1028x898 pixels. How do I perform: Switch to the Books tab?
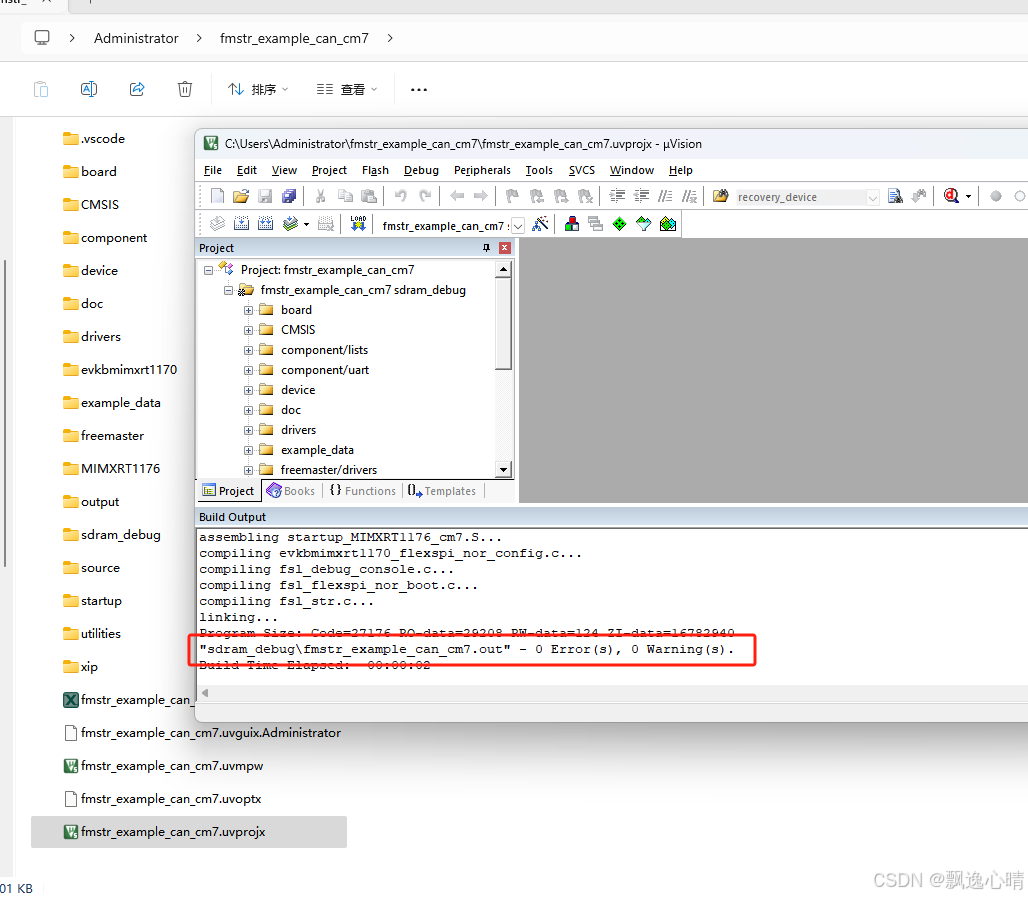pyautogui.click(x=291, y=491)
